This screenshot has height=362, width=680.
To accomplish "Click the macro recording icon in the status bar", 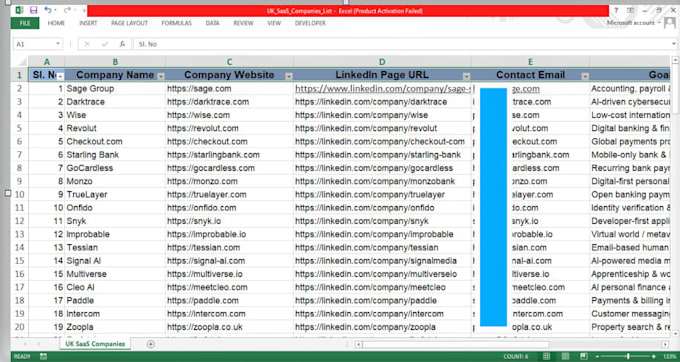I will (43, 356).
